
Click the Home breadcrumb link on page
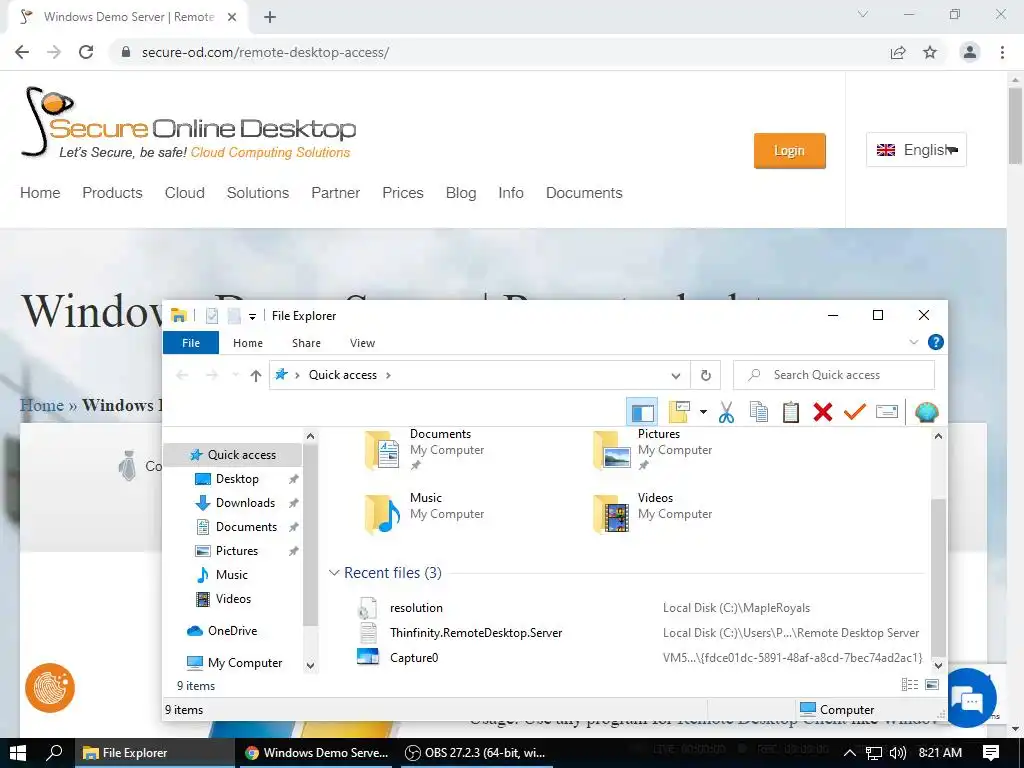[x=41, y=405]
